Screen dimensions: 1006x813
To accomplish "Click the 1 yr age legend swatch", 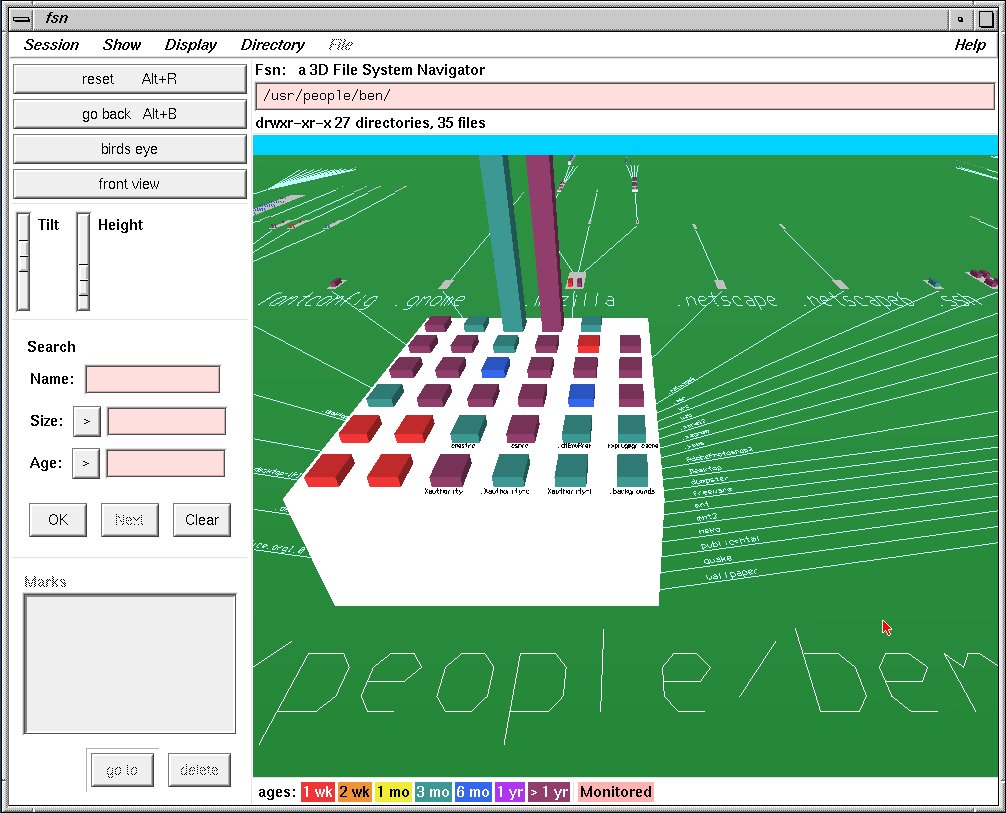I will pyautogui.click(x=510, y=792).
